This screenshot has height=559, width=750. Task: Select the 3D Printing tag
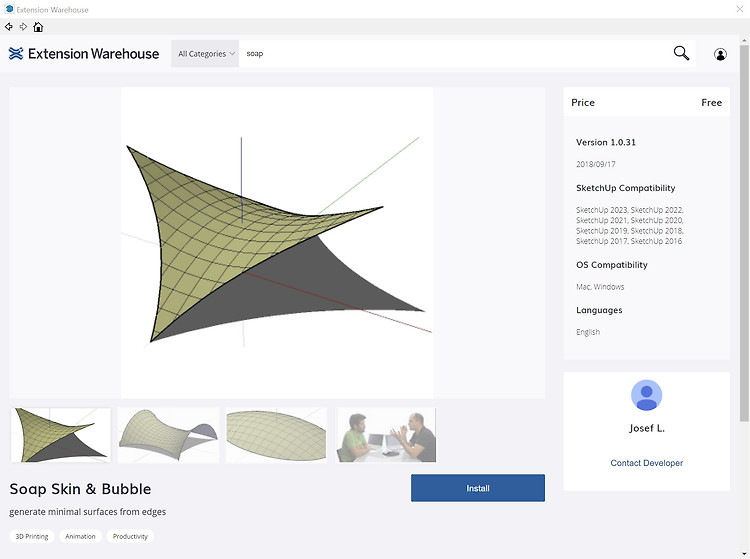pos(32,537)
